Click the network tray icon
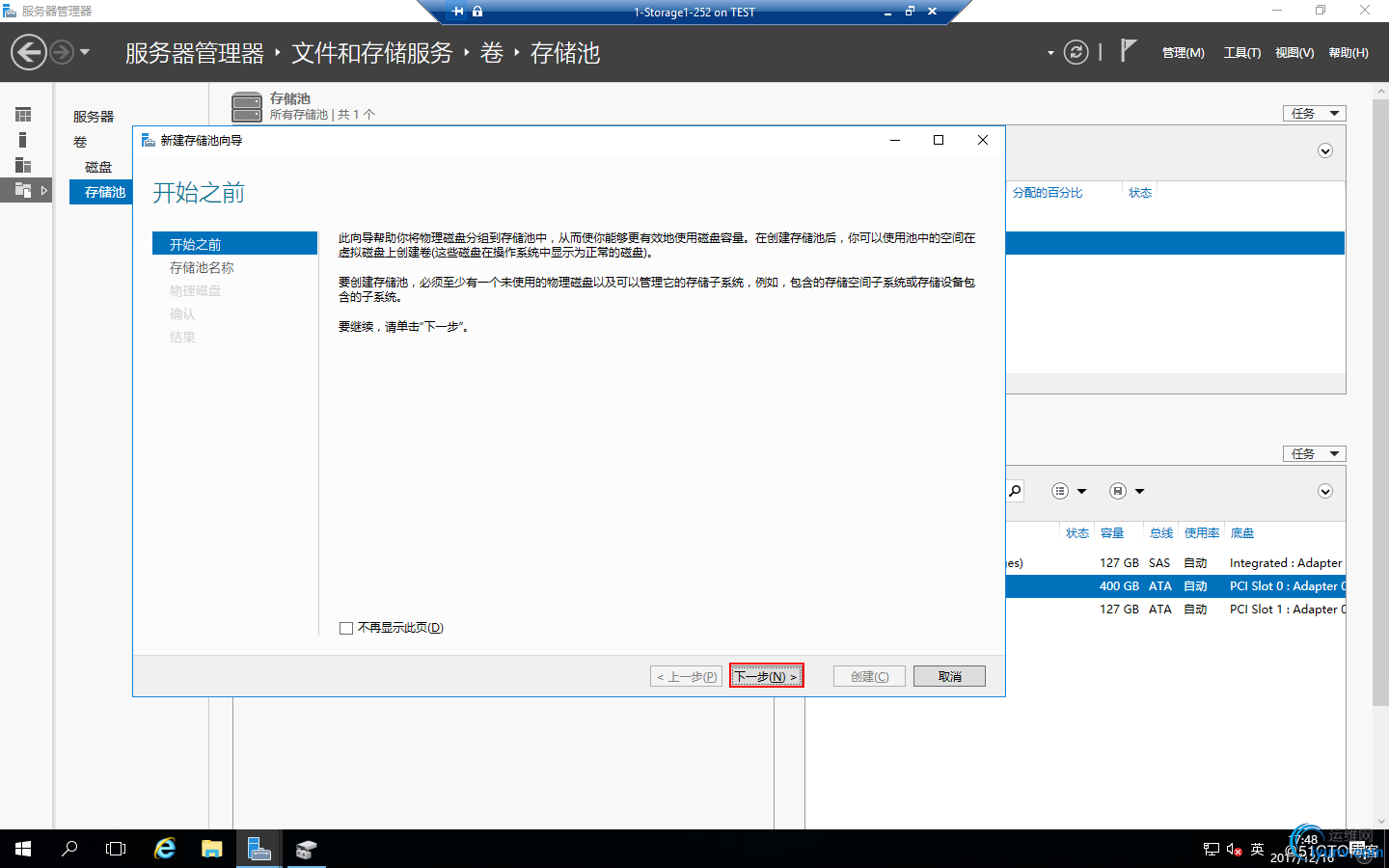The height and width of the screenshot is (868, 1389). click(x=1212, y=849)
